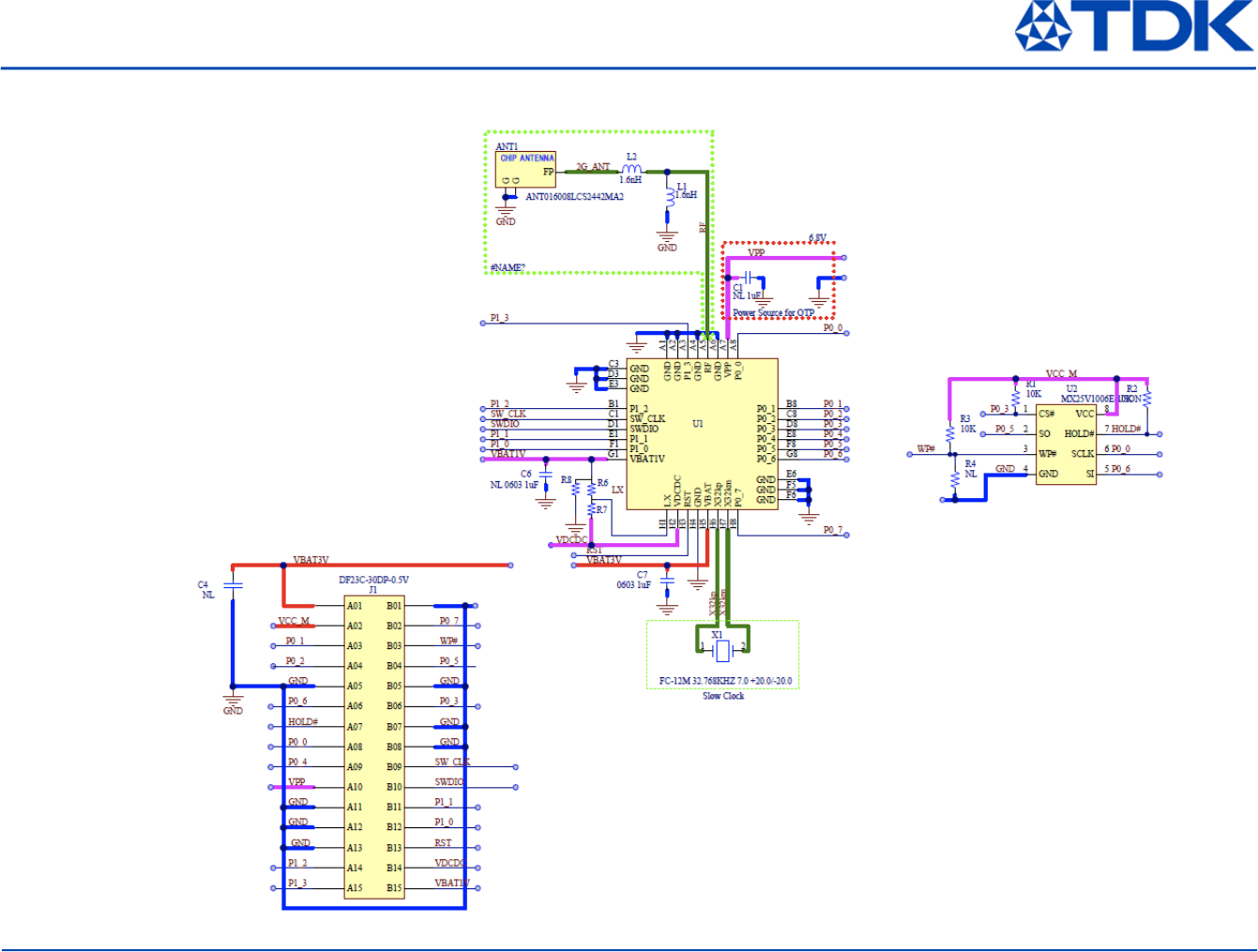Click the 'SCLK' pin label on U2
Viewport: 1258px width, 952px height.
[1083, 454]
